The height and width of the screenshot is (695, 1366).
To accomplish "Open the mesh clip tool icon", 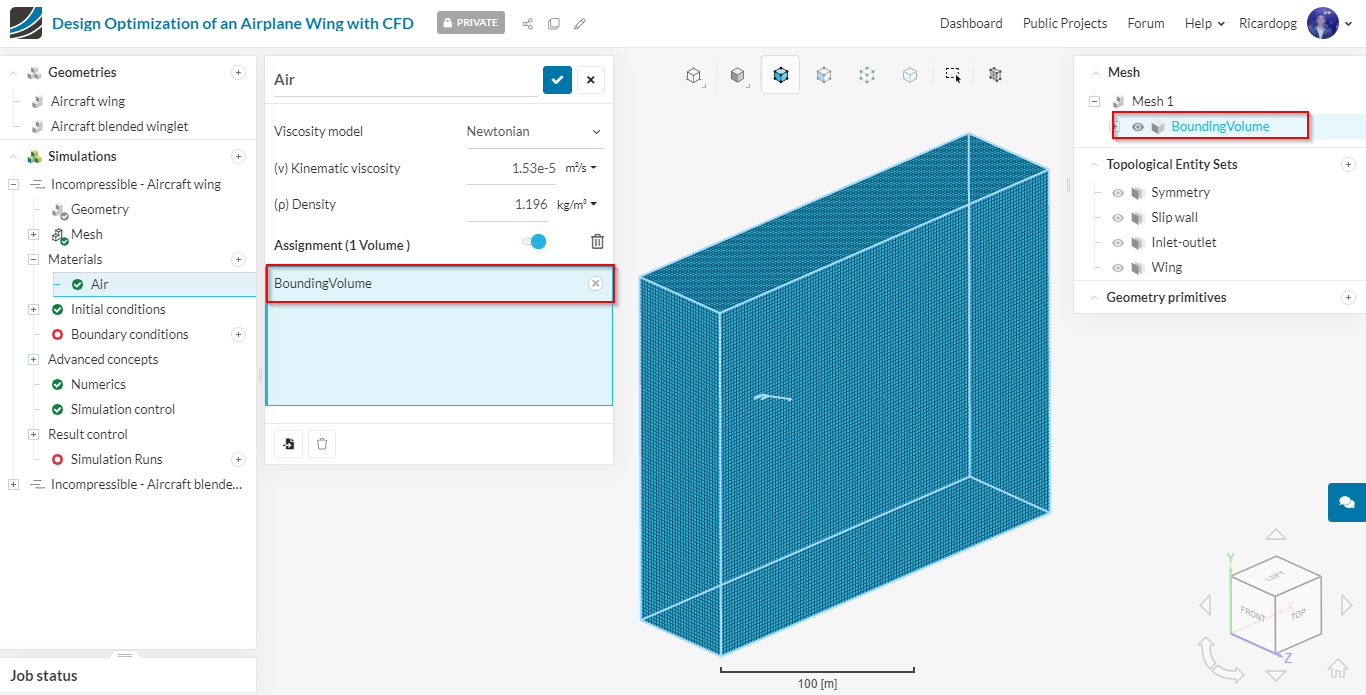I will click(995, 75).
